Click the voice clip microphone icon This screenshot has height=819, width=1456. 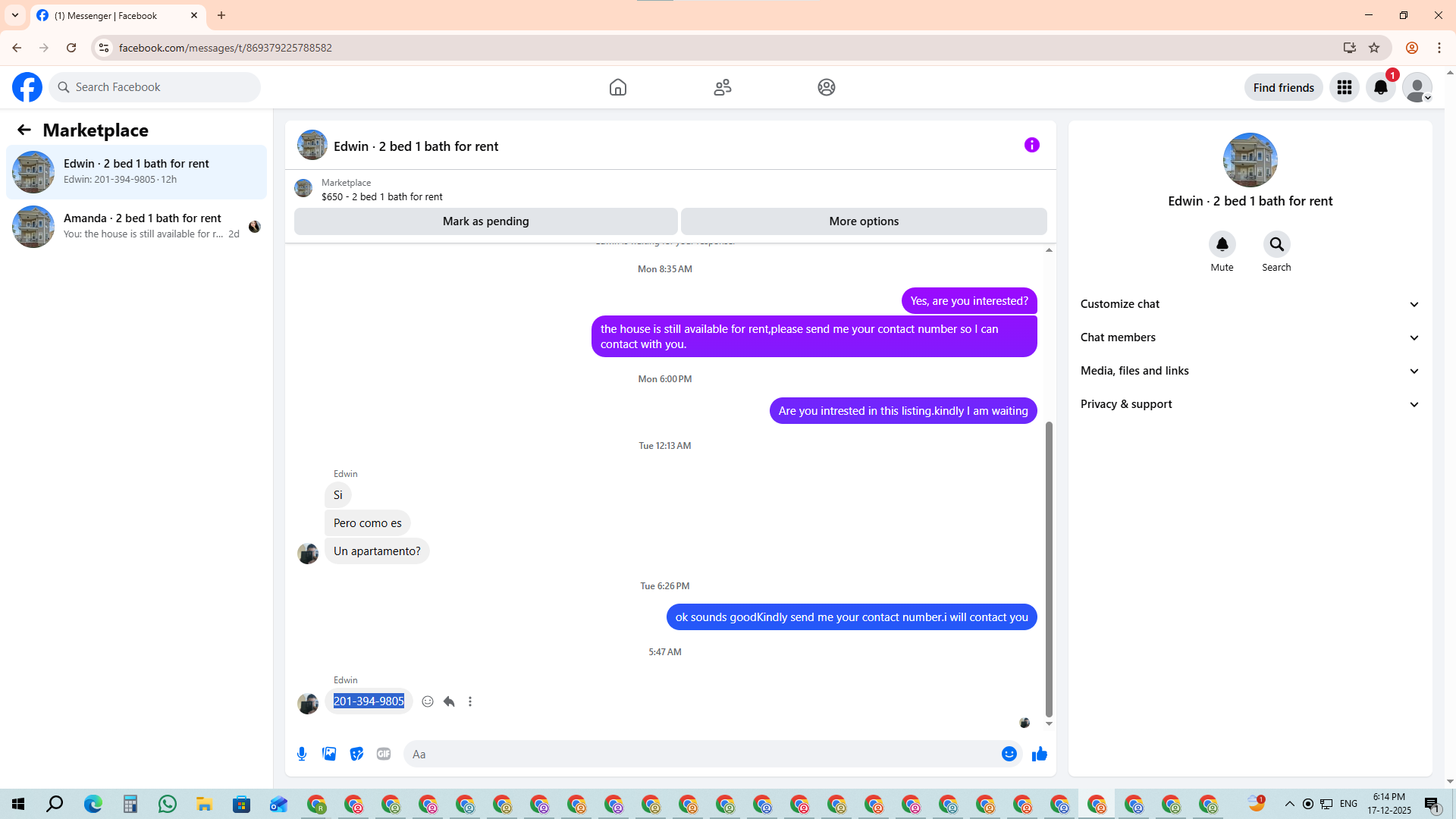(x=302, y=754)
